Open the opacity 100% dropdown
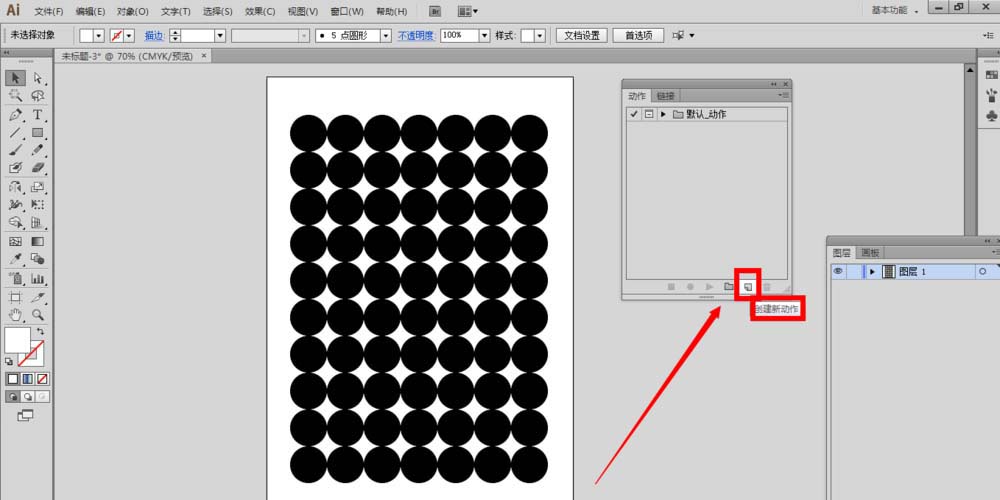Image resolution: width=1000 pixels, height=500 pixels. [485, 35]
